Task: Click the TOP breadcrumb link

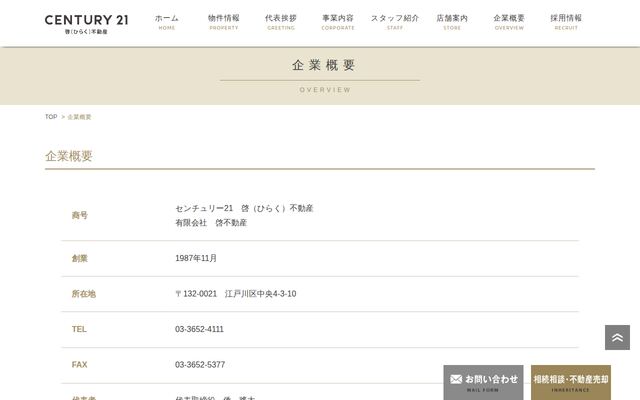Action: point(51,117)
